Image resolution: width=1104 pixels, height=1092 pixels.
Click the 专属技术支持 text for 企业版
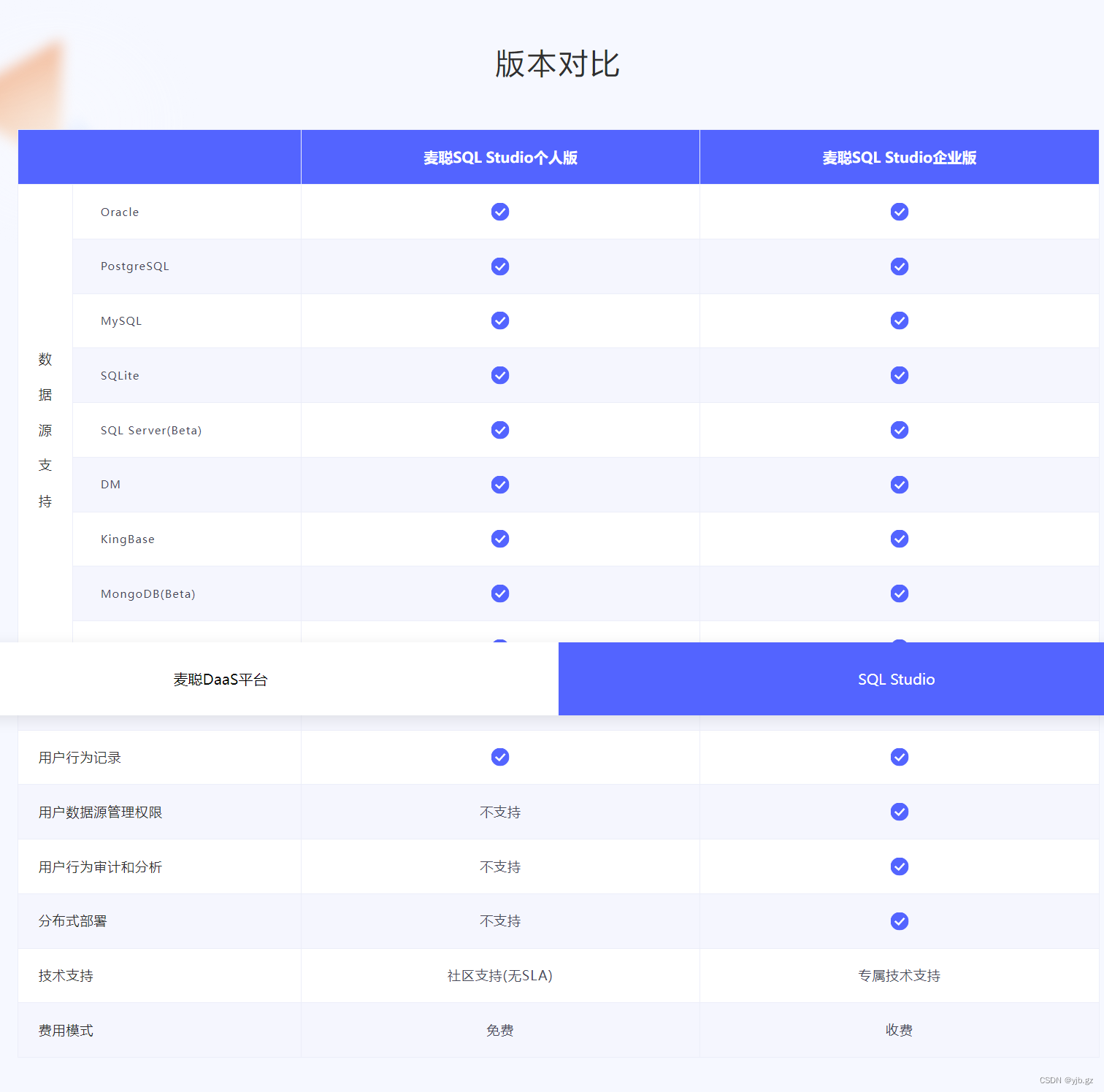(x=899, y=976)
